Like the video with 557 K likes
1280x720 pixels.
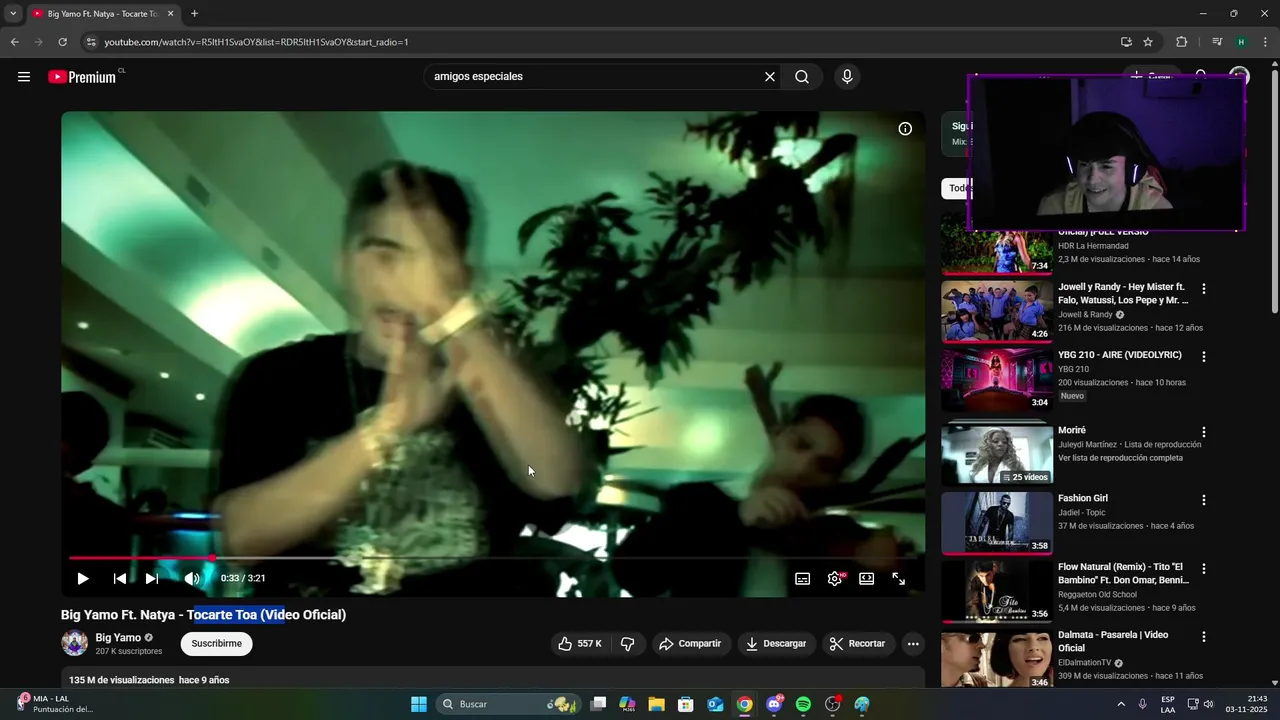[580, 644]
